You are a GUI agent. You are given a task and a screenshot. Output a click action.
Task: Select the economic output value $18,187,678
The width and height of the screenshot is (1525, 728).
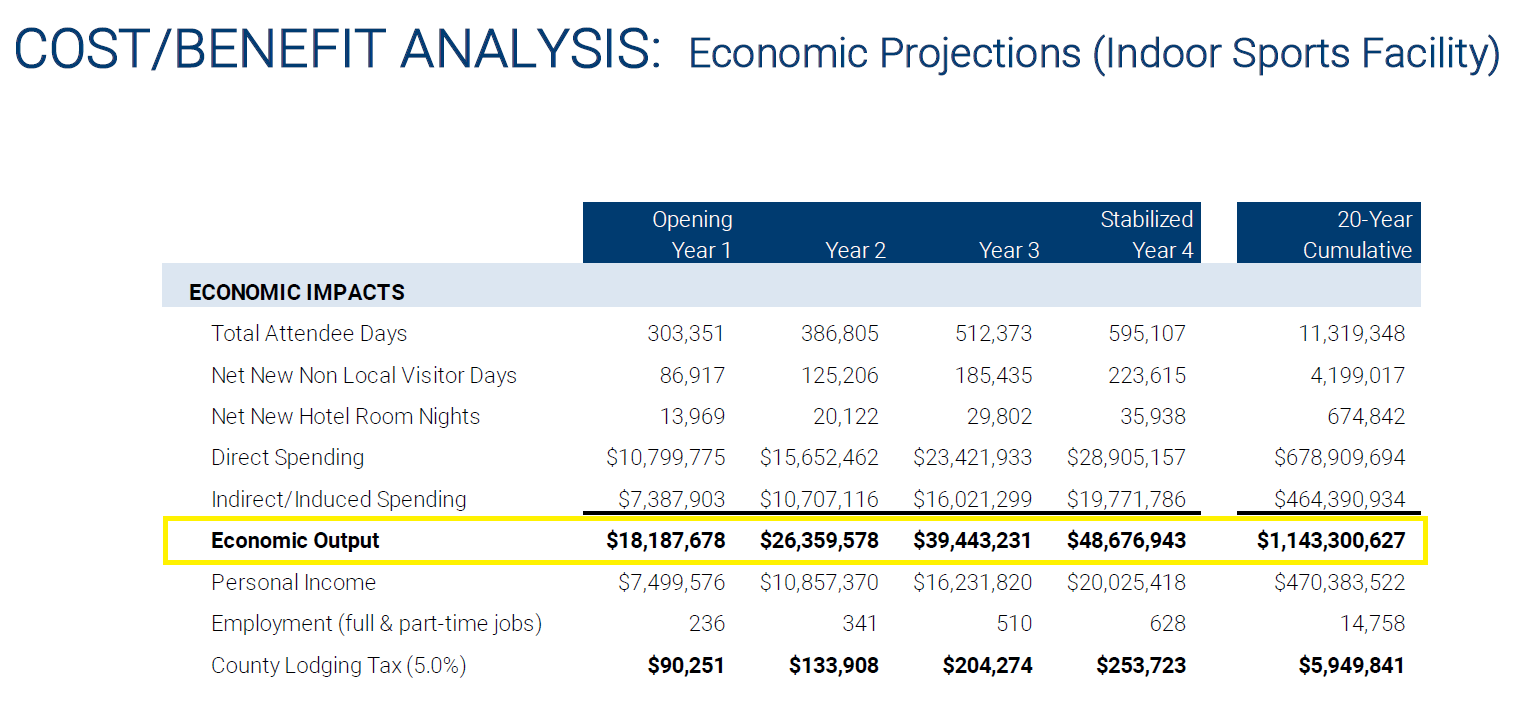(666, 541)
